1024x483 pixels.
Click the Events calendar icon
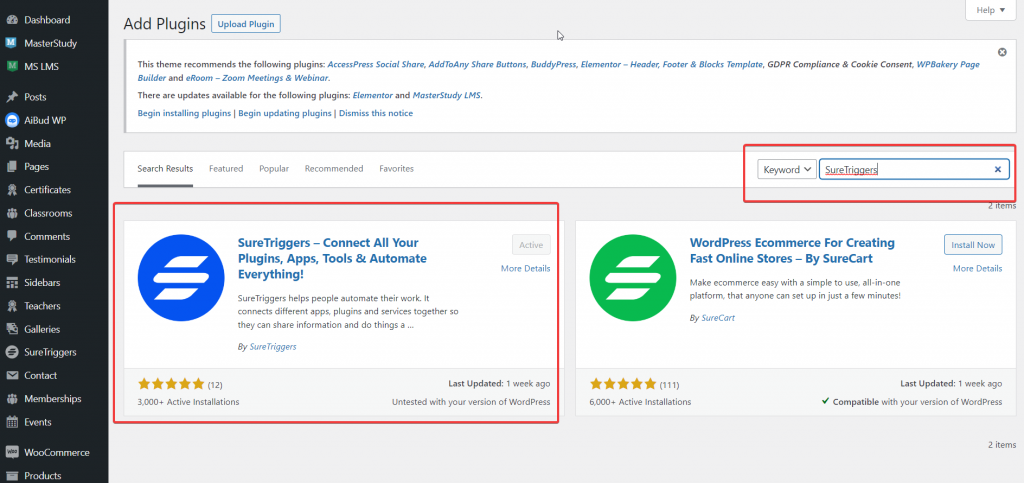point(12,422)
